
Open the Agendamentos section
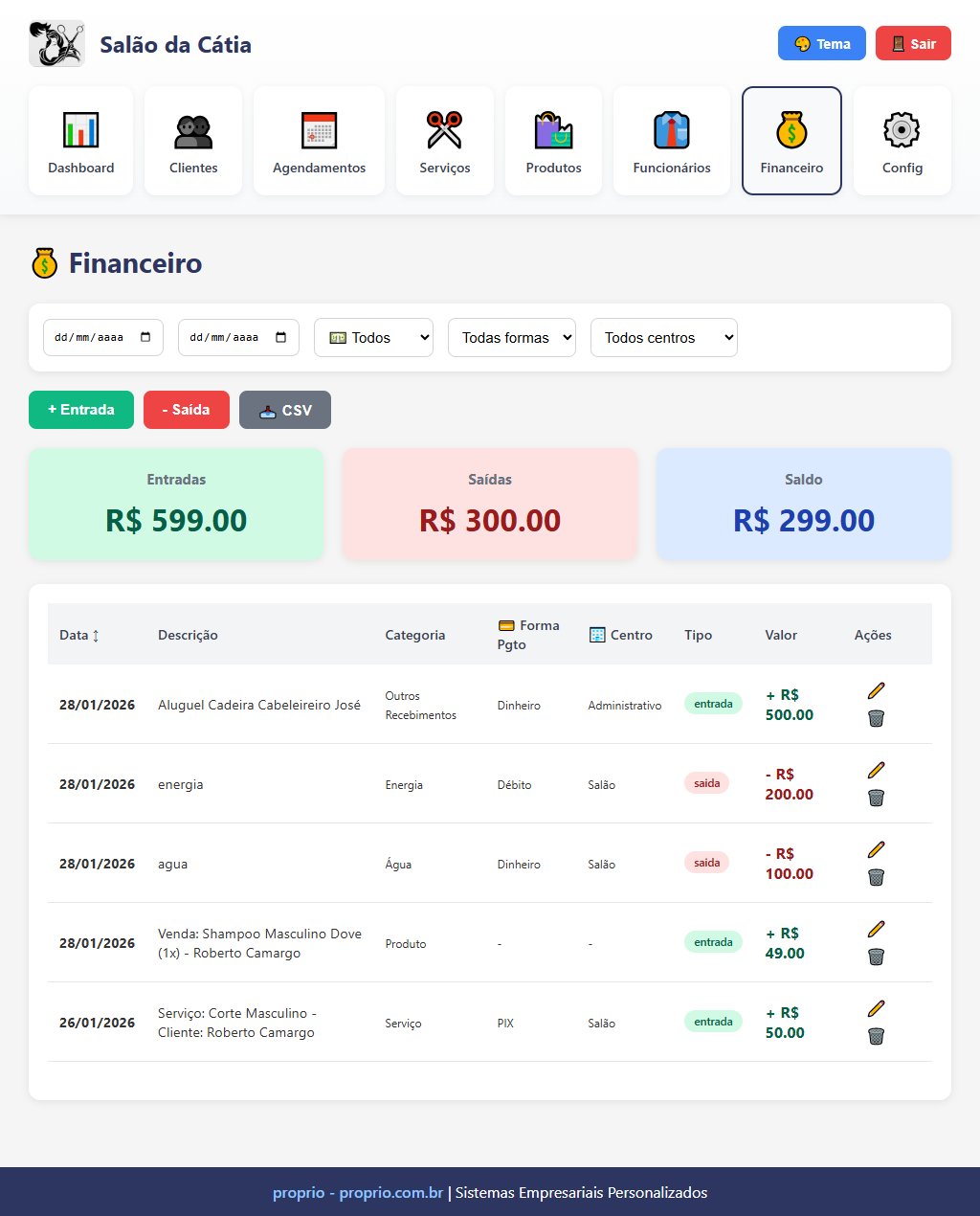[x=319, y=141]
